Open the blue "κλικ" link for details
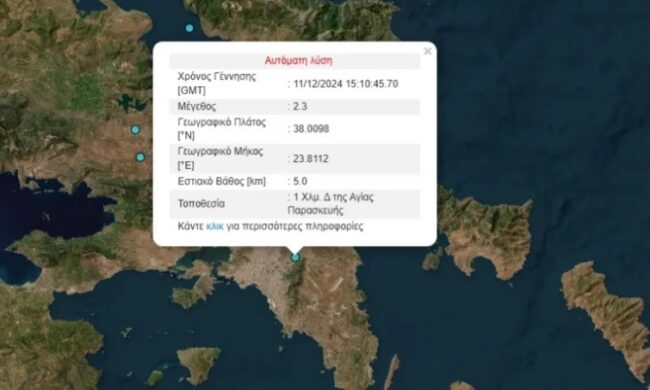The width and height of the screenshot is (650, 390). [x=215, y=226]
